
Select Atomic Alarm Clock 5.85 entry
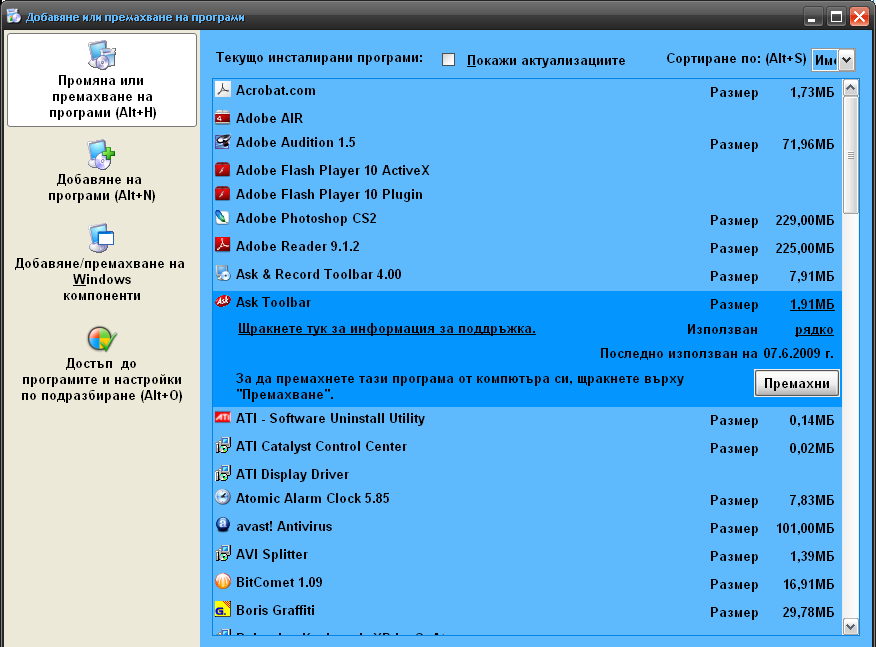[527, 498]
